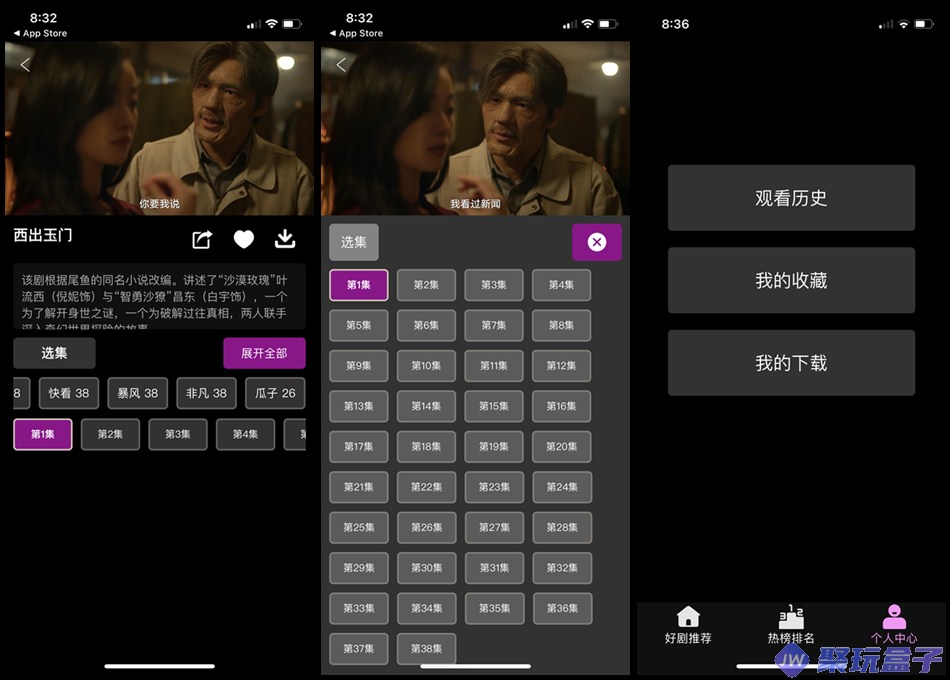Image resolution: width=950 pixels, height=680 pixels.
Task: Open episode 第33集
Action: tap(359, 608)
